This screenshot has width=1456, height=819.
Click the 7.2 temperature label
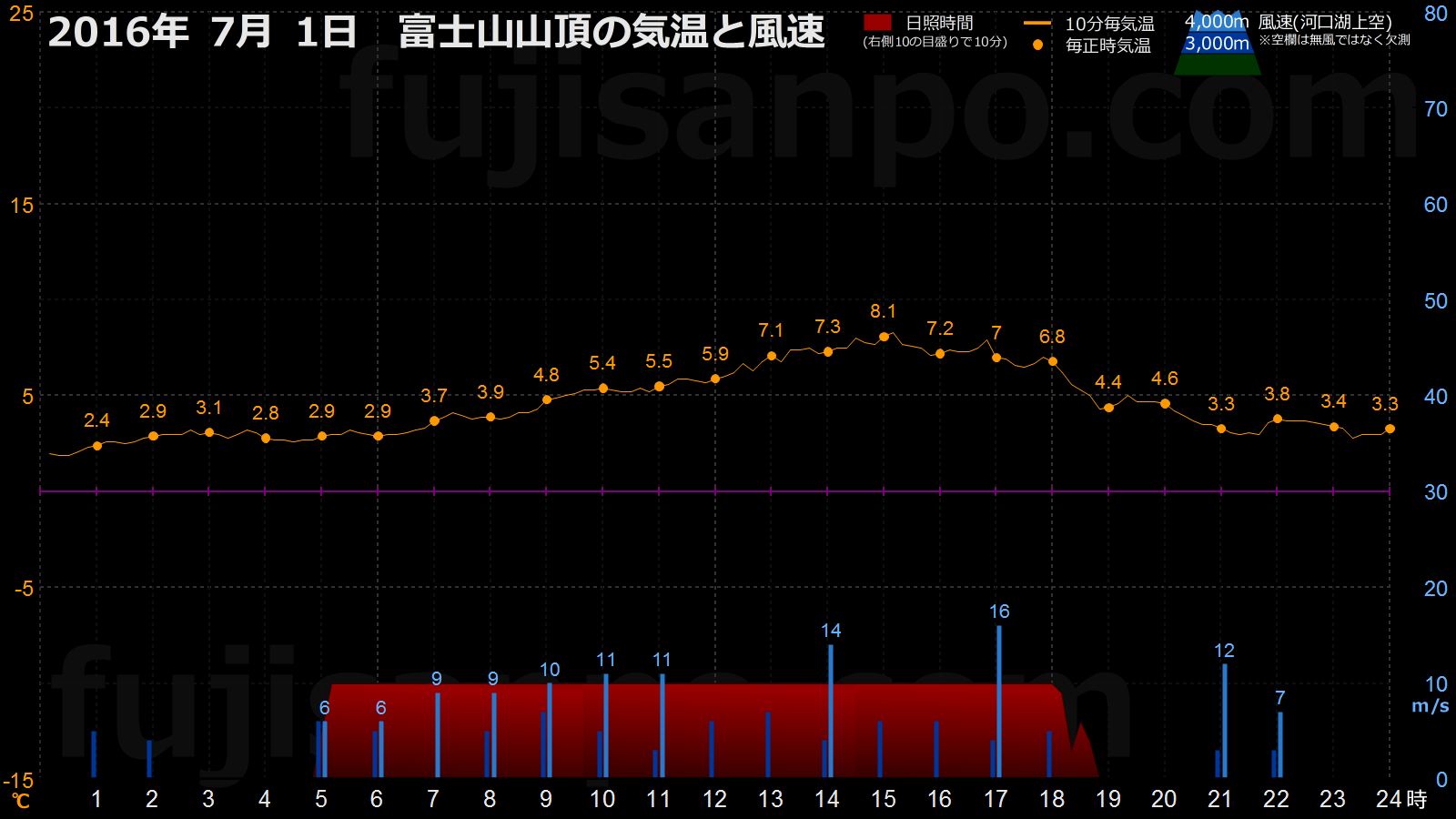[940, 329]
